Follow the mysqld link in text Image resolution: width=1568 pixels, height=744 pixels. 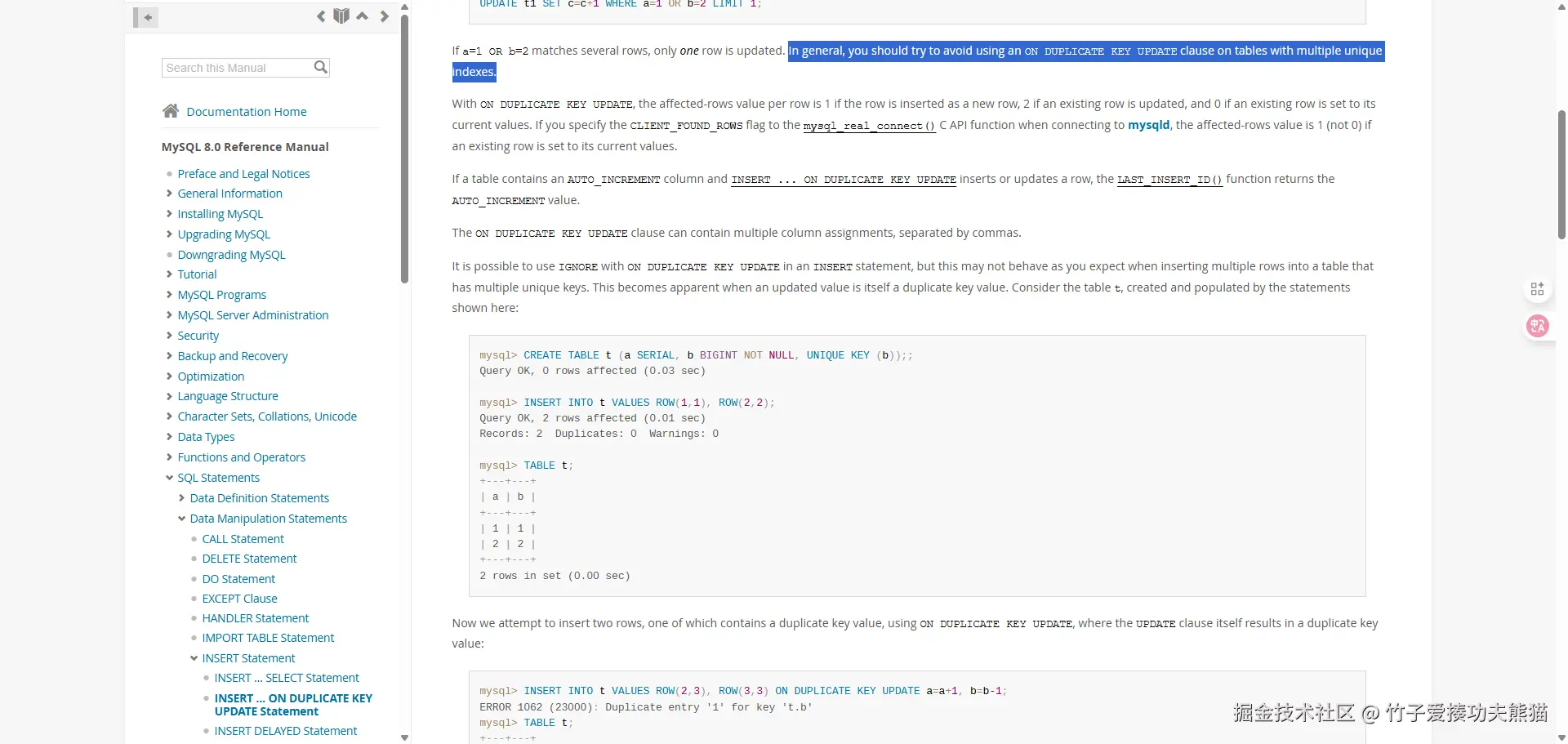pyautogui.click(x=1149, y=125)
